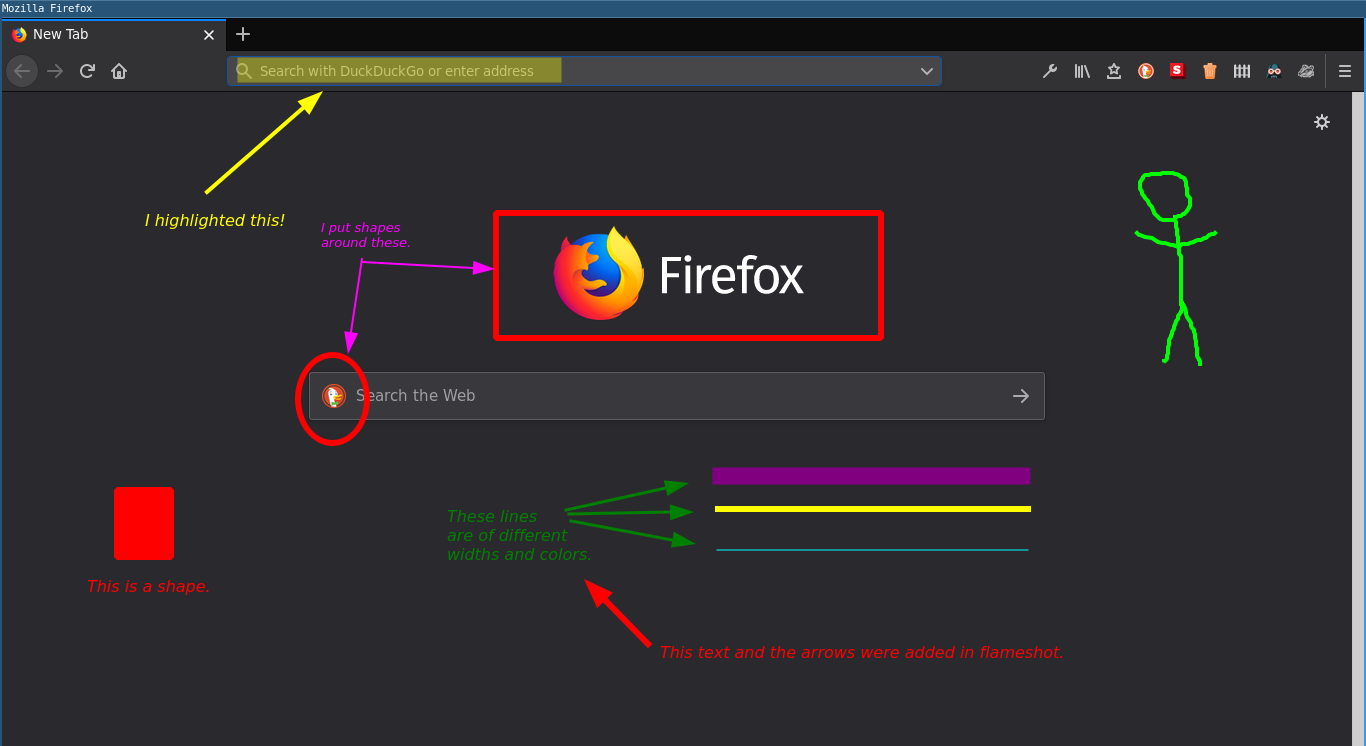This screenshot has width=1366, height=746.
Task: Open the Firefox hamburger menu
Action: point(1345,71)
